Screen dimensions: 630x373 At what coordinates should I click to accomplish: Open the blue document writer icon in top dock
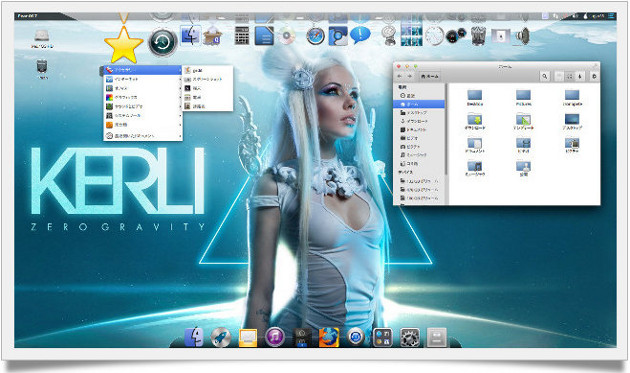[264, 36]
